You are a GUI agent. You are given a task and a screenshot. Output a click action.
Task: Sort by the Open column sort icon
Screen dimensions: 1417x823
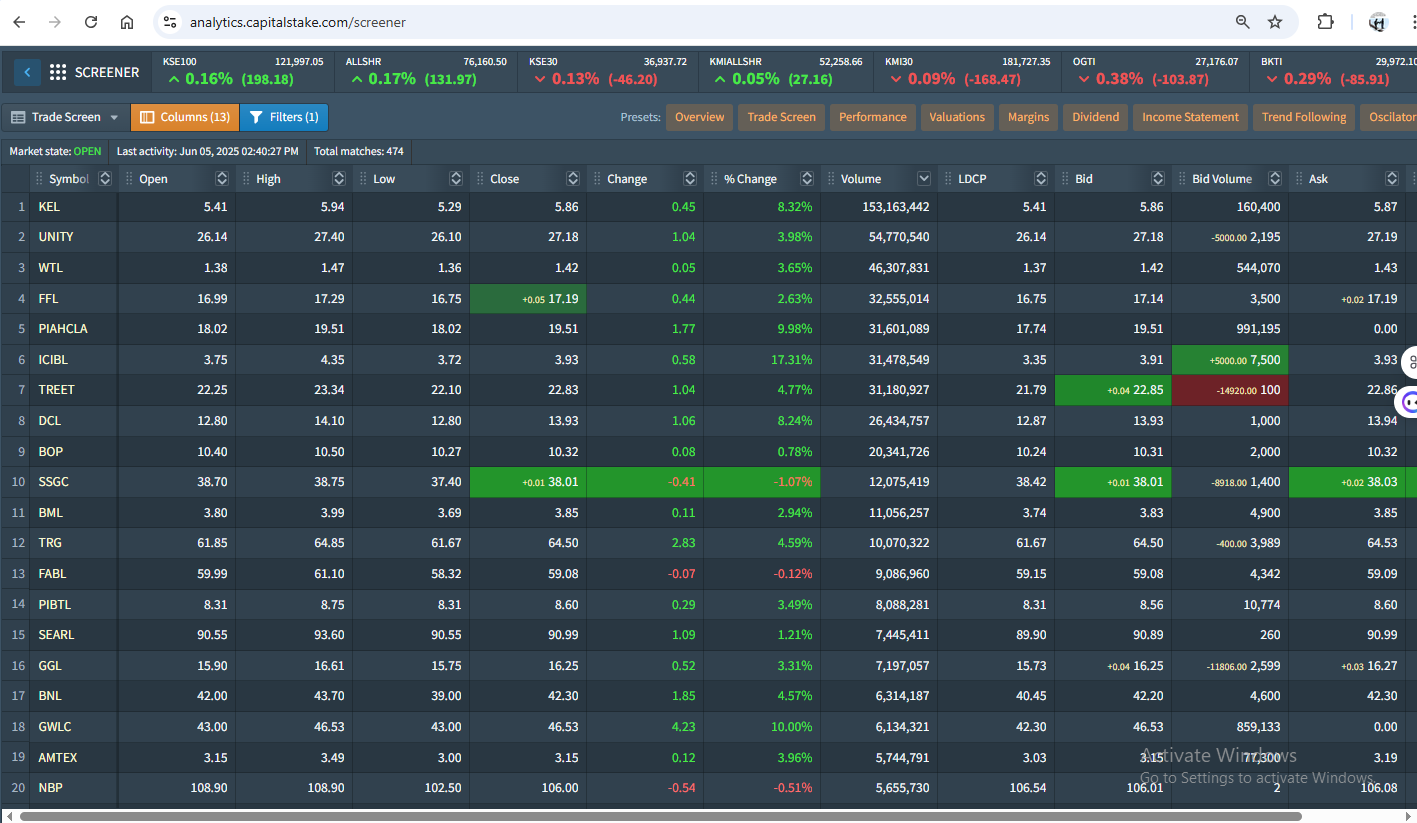[222, 179]
